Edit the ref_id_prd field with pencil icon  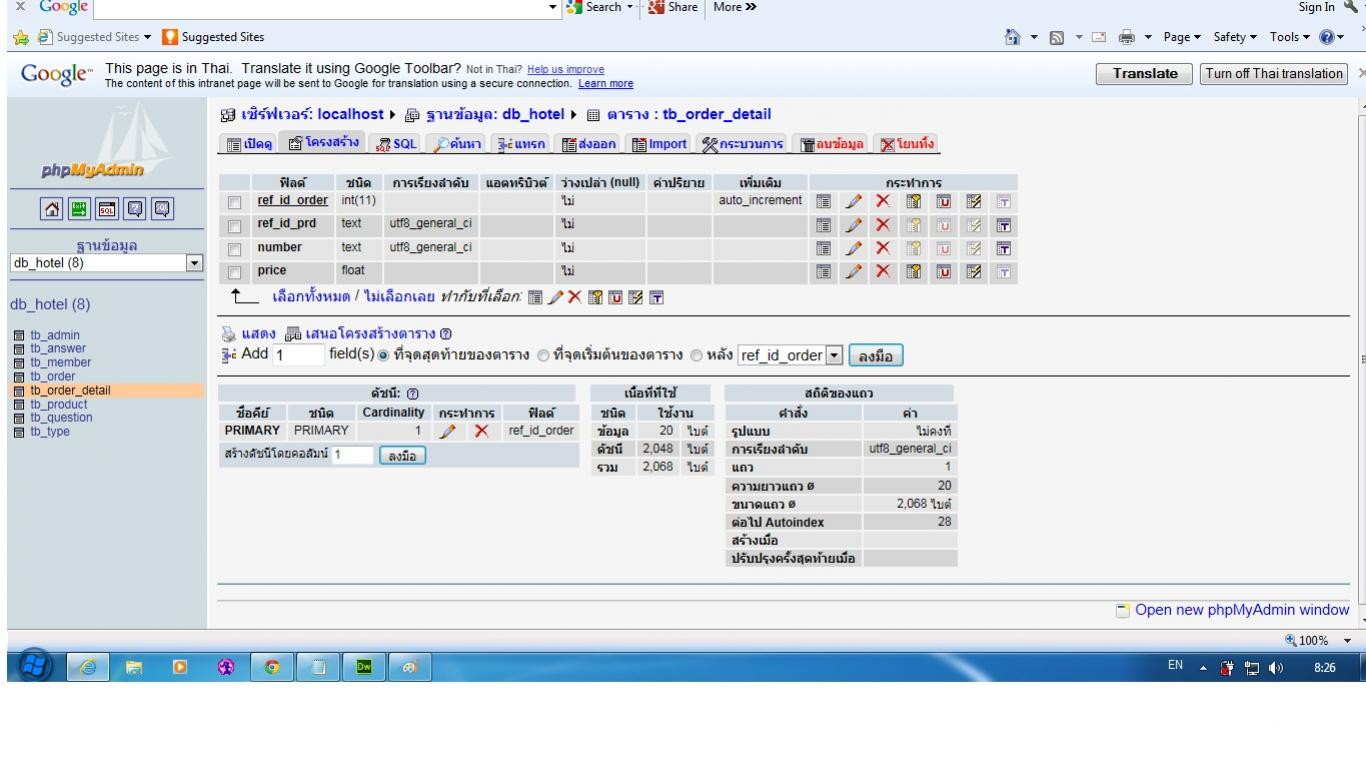853,224
